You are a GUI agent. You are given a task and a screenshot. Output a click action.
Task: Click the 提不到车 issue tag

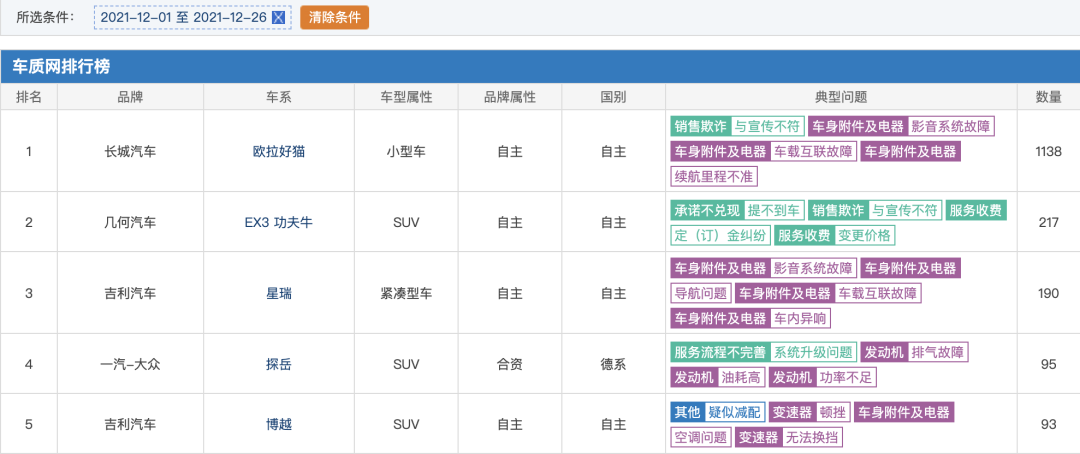point(774,210)
